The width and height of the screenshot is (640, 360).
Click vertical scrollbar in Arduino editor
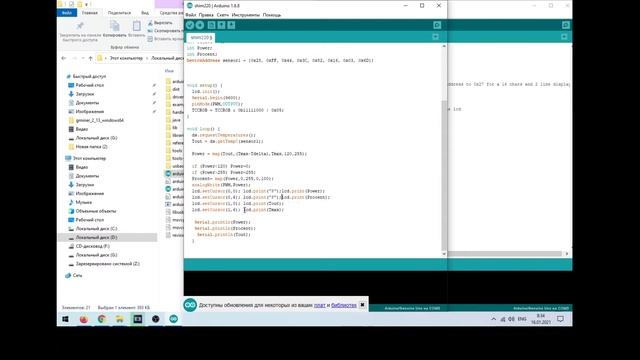[x=444, y=176]
